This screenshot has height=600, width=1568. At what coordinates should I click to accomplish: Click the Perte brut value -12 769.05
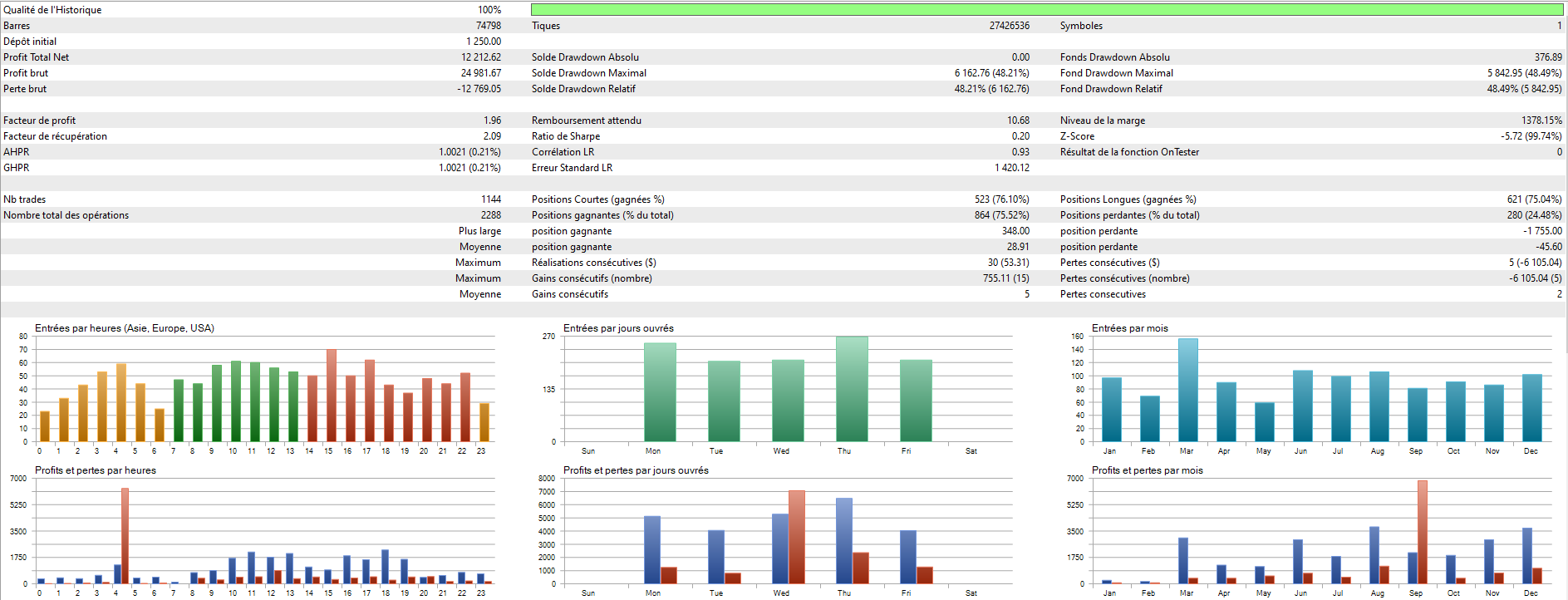coord(479,89)
